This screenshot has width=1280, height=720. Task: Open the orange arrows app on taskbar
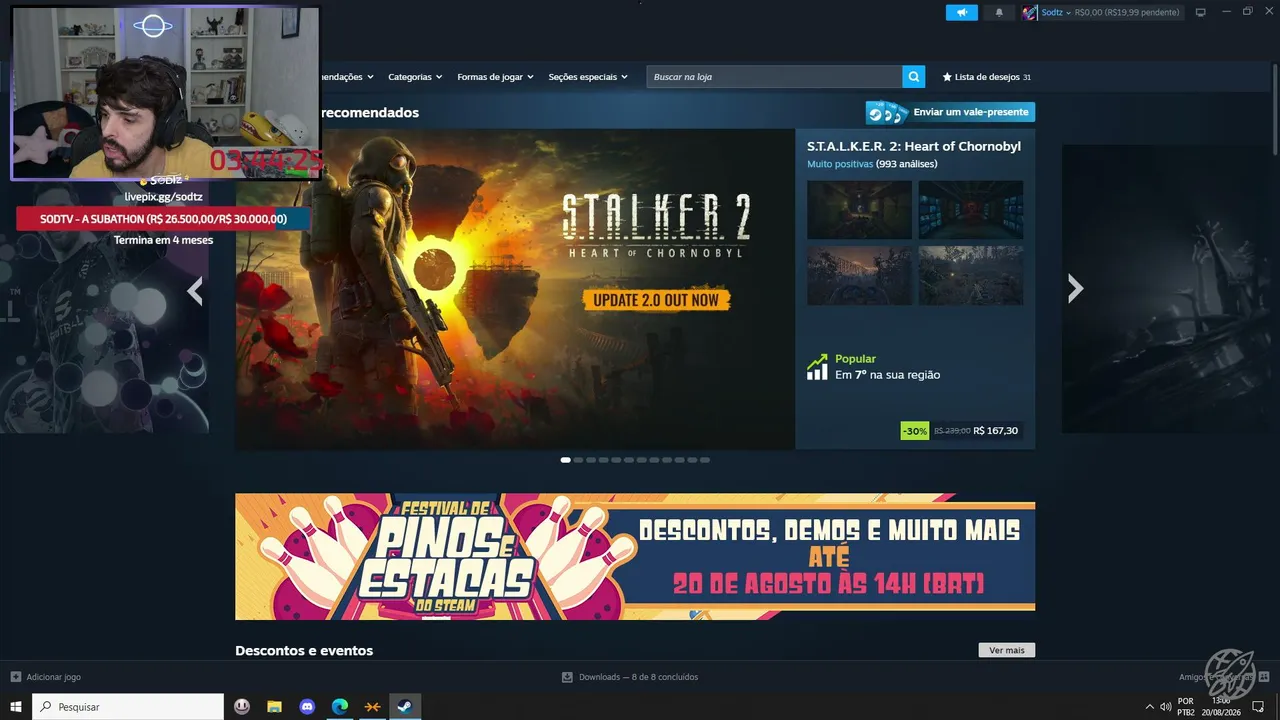coord(372,707)
